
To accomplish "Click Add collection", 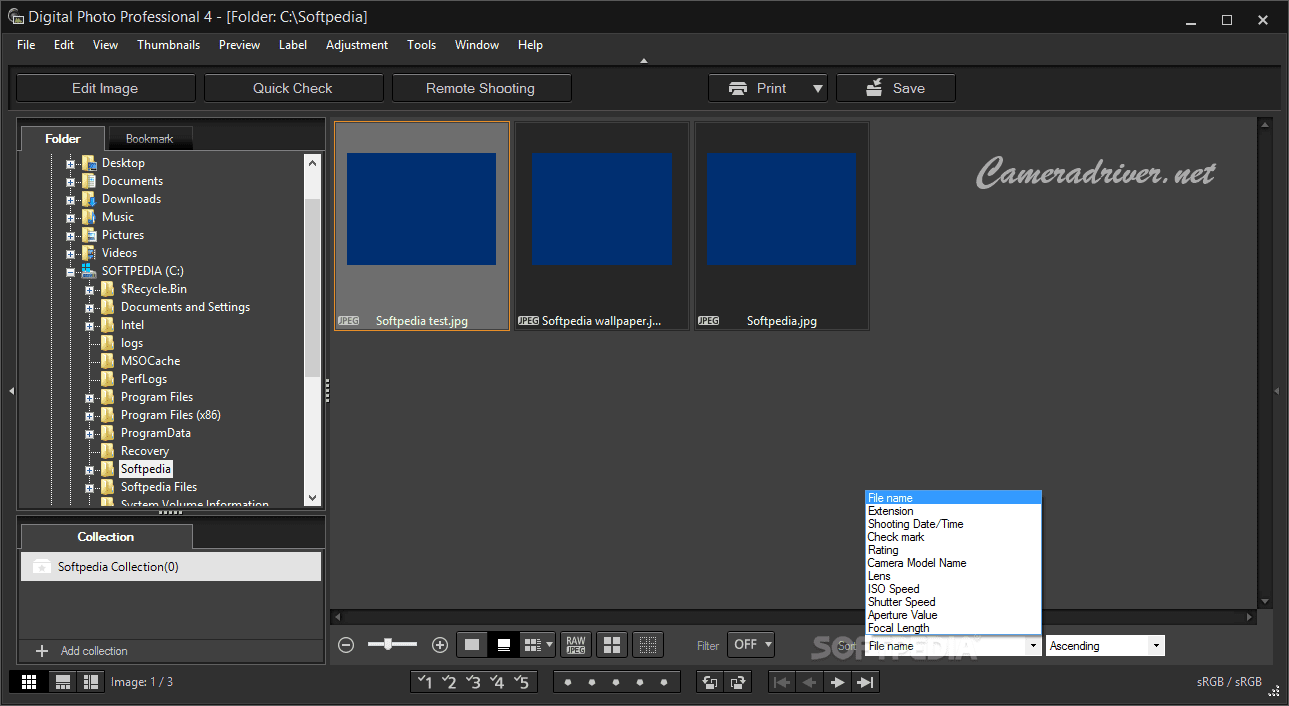I will pyautogui.click(x=94, y=651).
